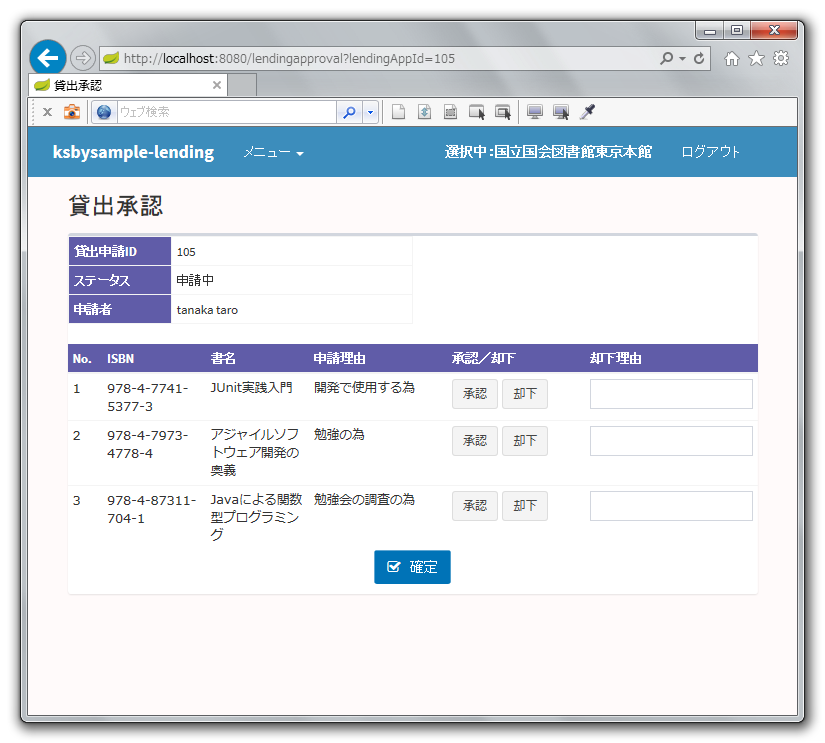Click the leaf site icon in address bar
The image size is (825, 743).
[x=110, y=58]
